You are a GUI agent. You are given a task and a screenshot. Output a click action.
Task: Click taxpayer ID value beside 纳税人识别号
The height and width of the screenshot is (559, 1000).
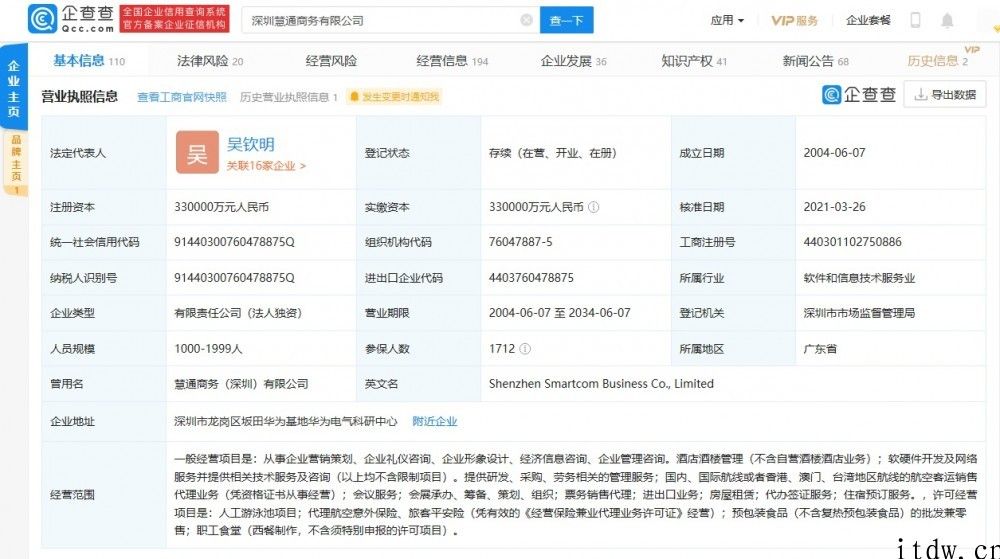pyautogui.click(x=234, y=278)
